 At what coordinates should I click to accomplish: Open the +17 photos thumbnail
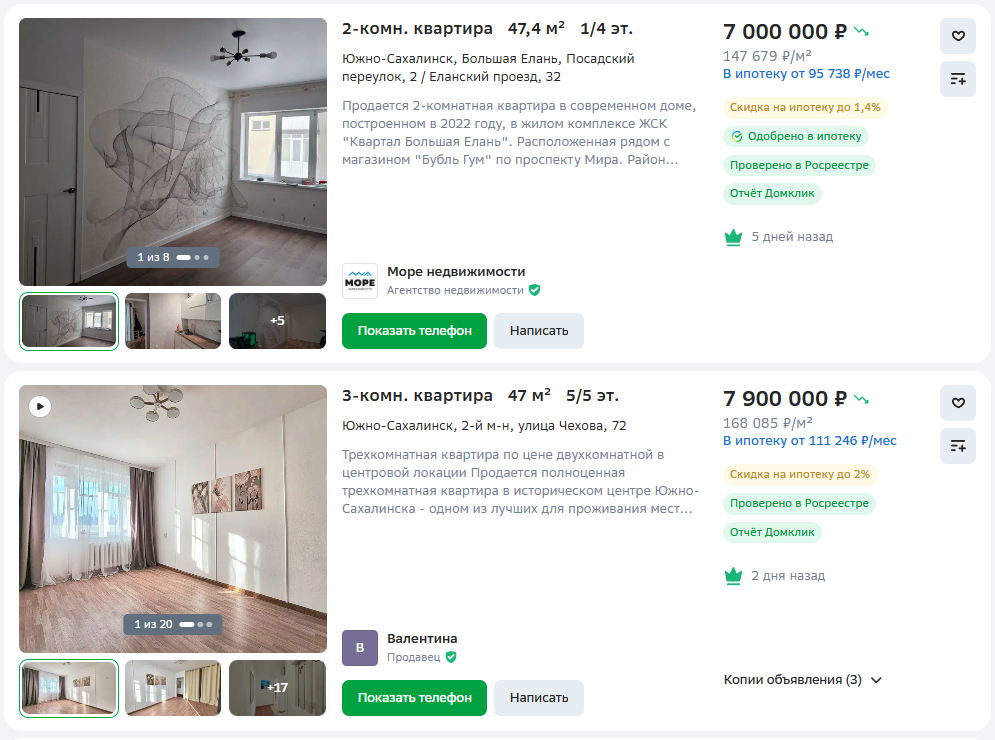click(277, 688)
